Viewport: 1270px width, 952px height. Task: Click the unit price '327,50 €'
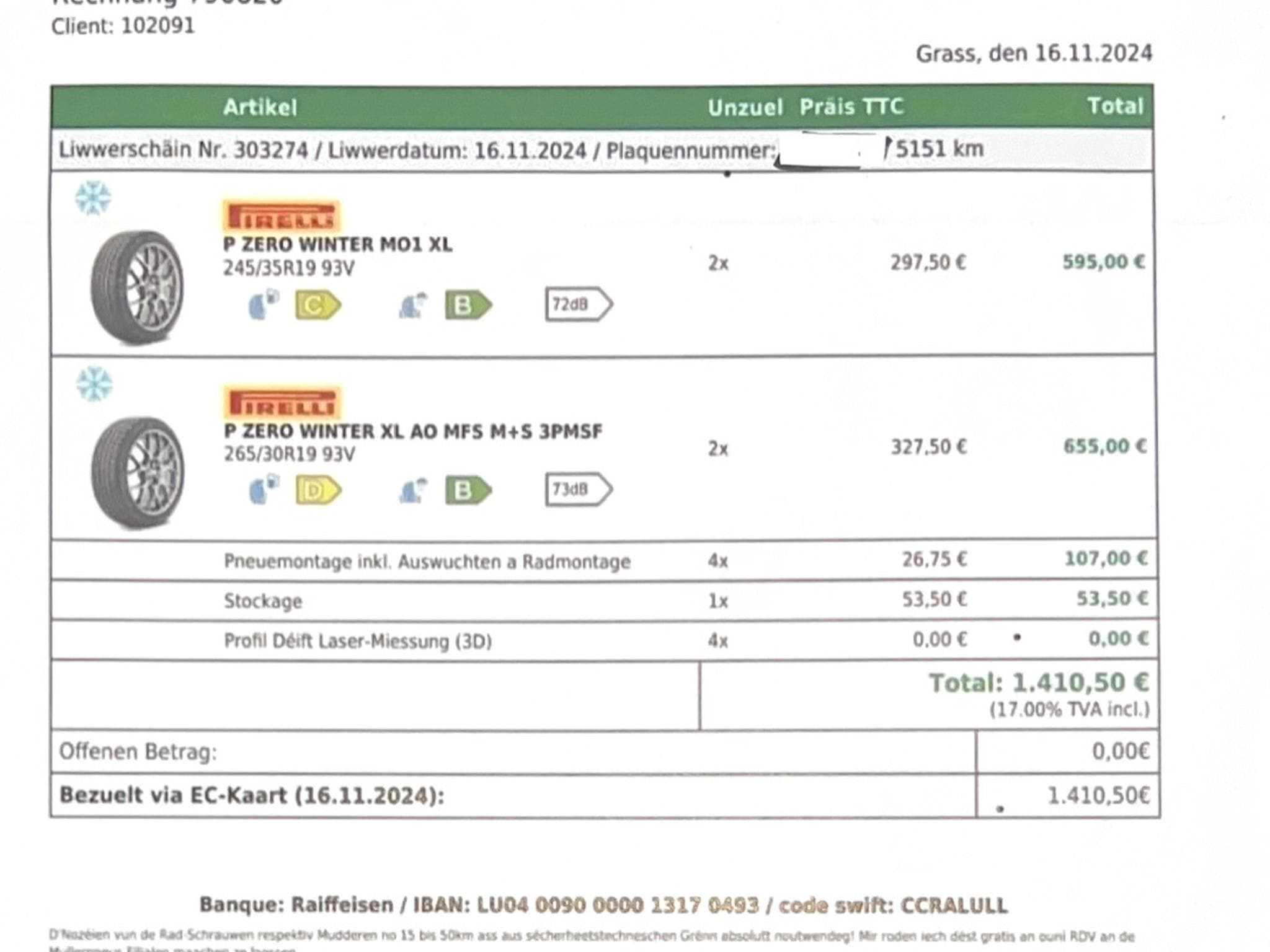coord(929,447)
